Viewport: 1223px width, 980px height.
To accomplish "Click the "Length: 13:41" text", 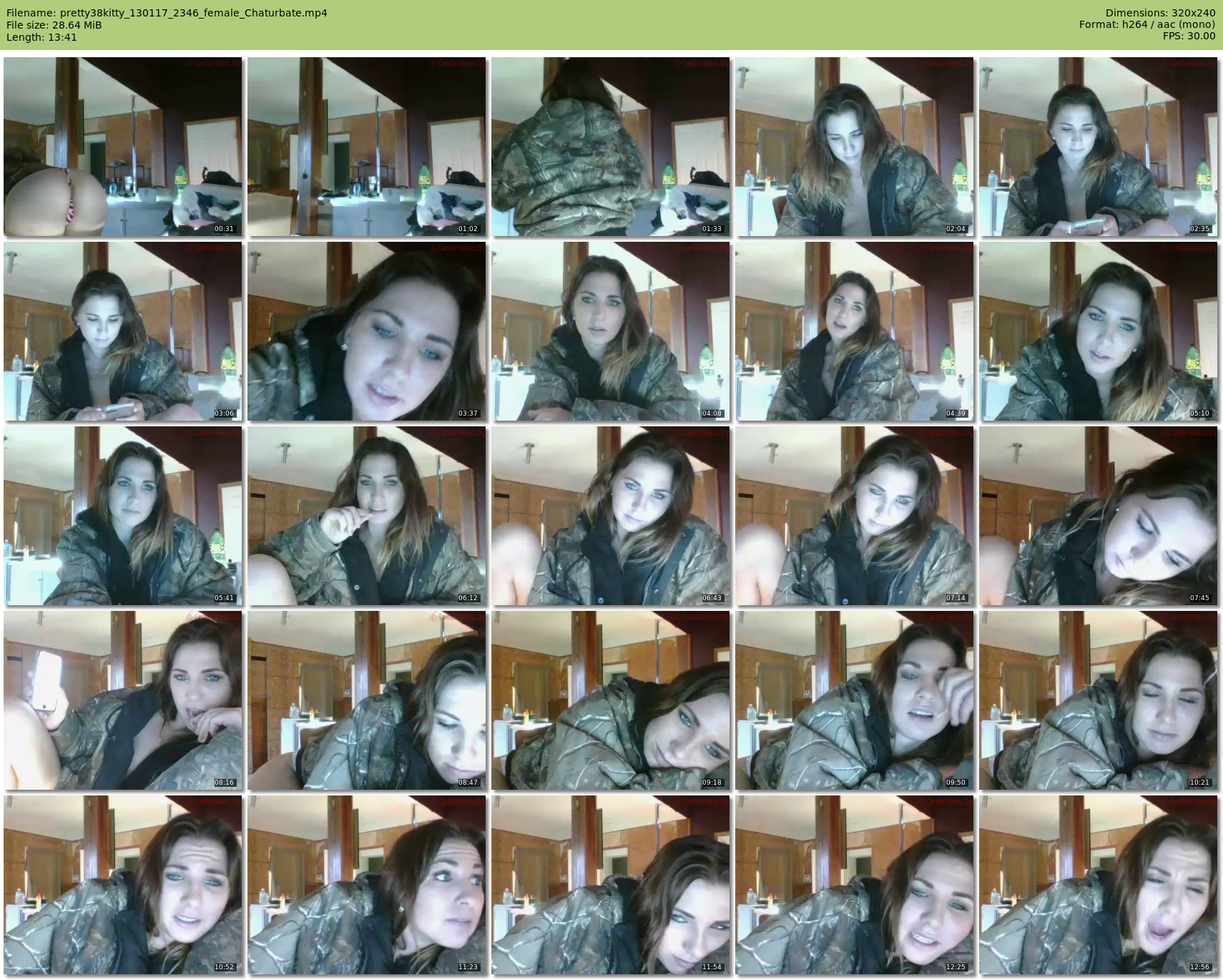I will tap(41, 37).
